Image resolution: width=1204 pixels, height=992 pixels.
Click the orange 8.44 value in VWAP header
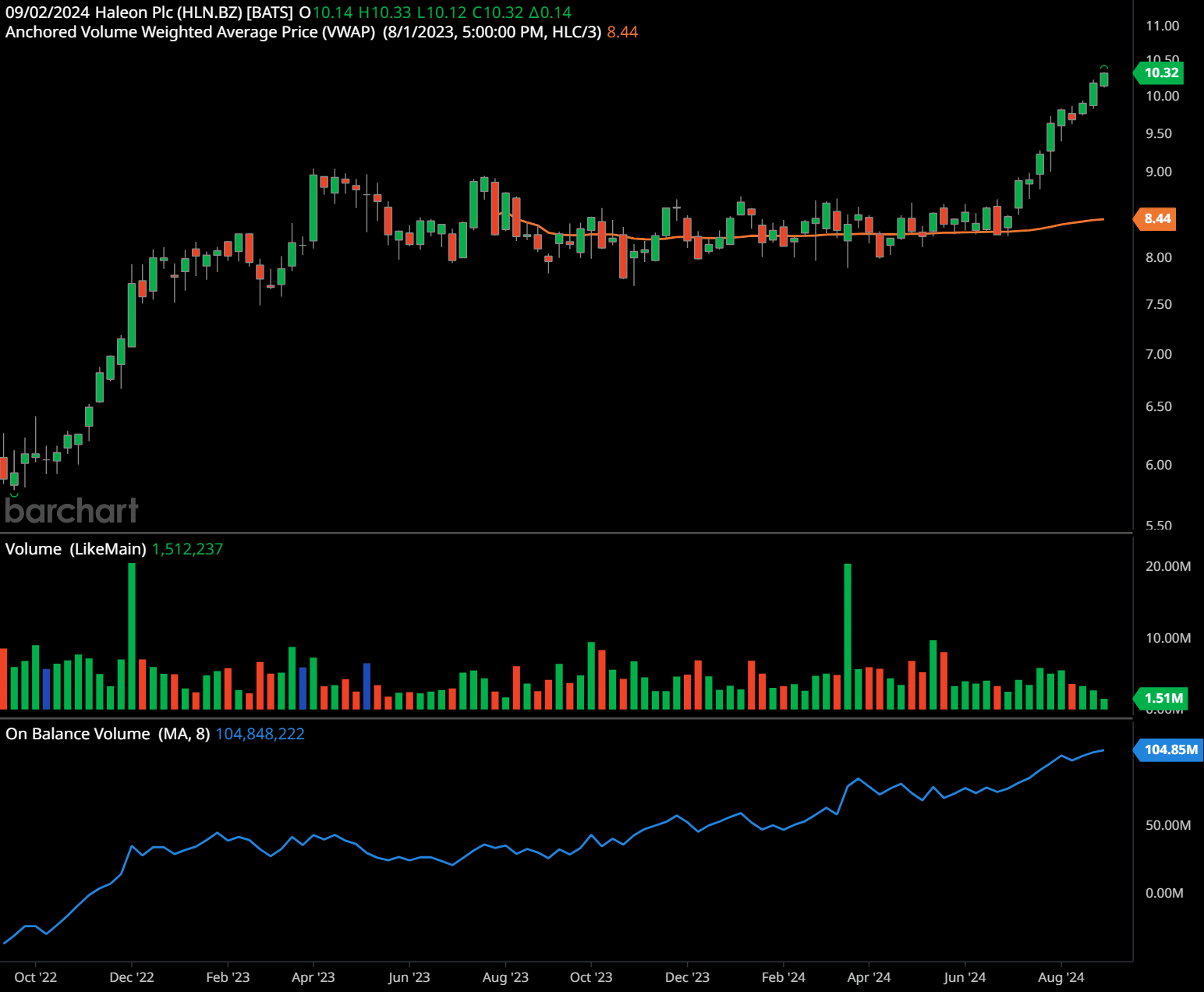622,32
